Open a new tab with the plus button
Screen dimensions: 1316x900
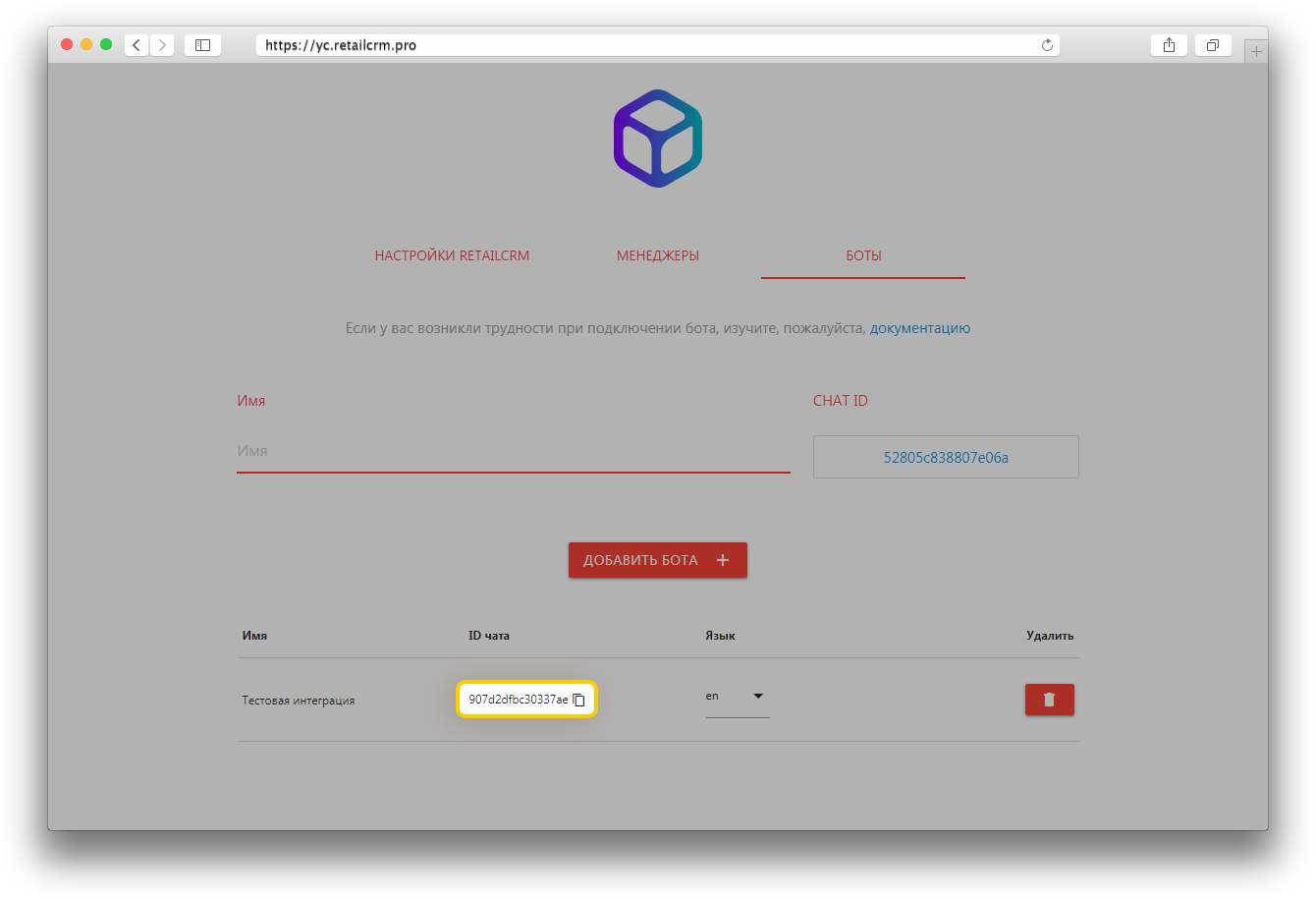(x=1256, y=51)
